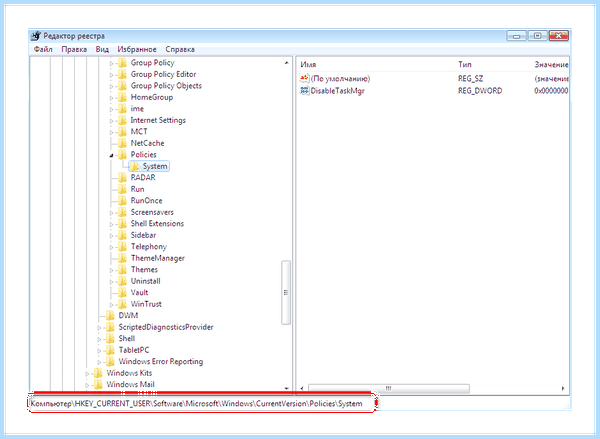Screen dimensions: 600x439
Task: Select the DWM key label
Action: 128,315
